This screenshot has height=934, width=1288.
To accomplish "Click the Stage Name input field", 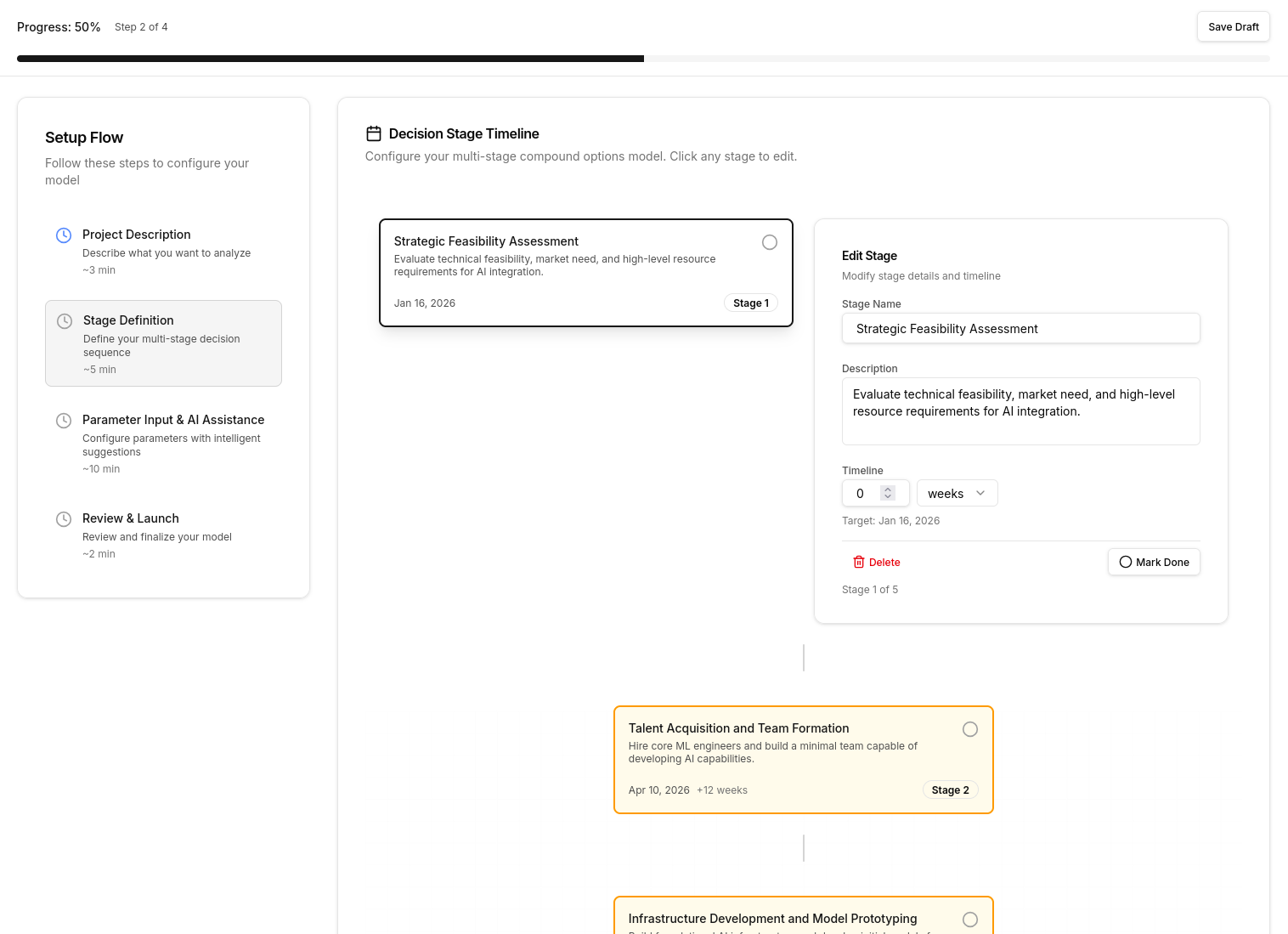I will [1020, 329].
